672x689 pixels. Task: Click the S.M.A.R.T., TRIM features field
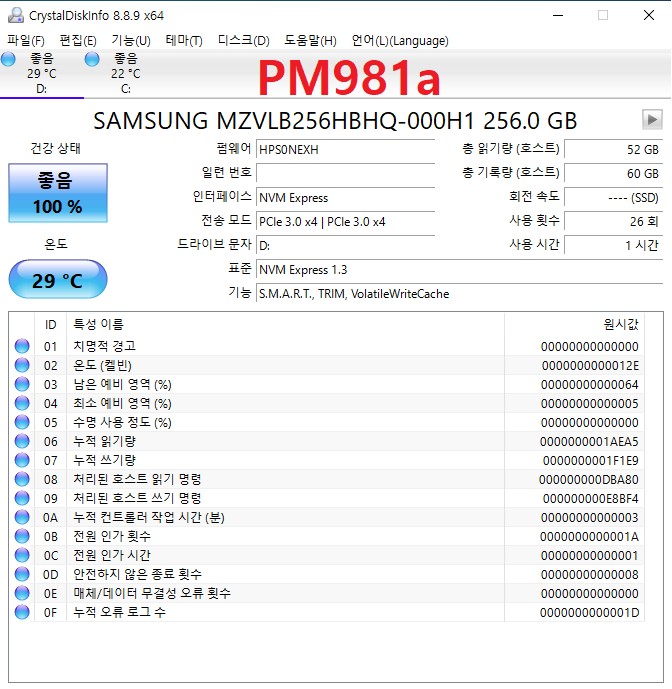pyautogui.click(x=459, y=293)
